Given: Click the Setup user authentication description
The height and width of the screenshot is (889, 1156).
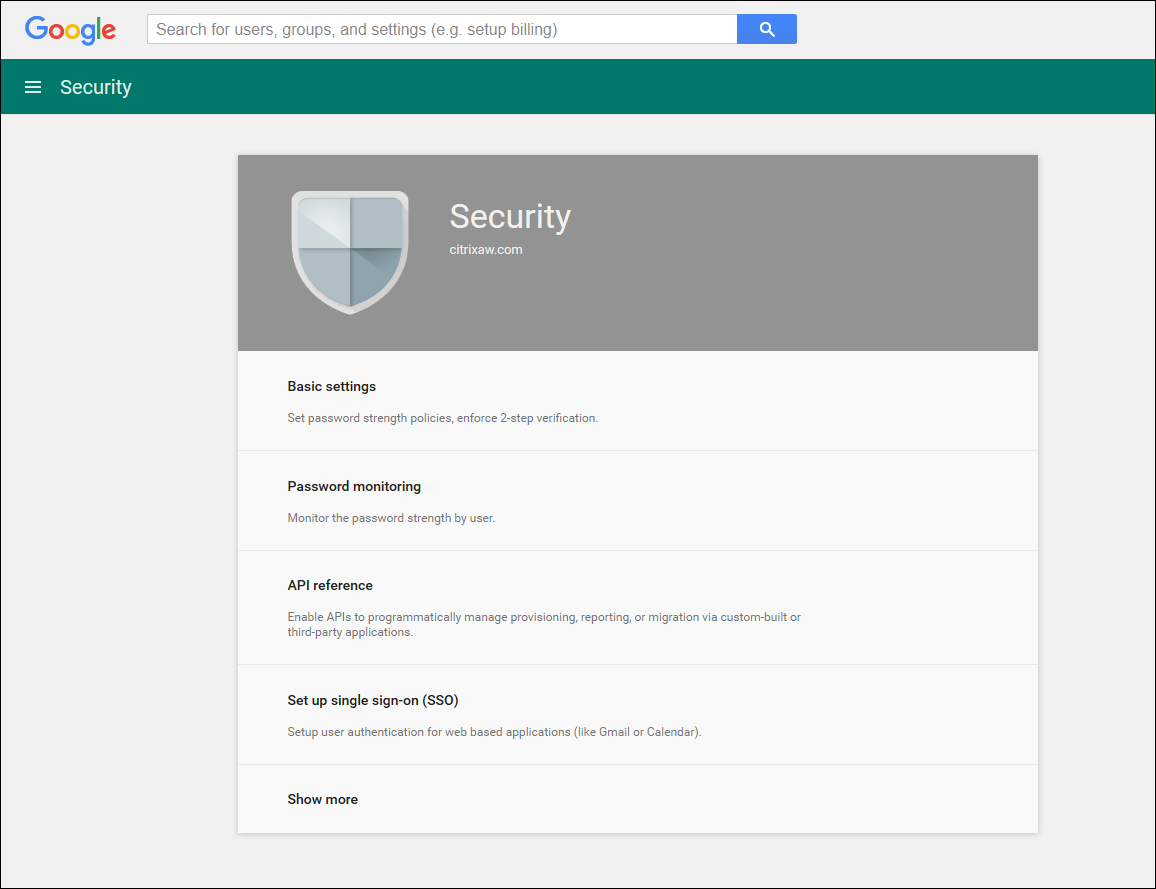Looking at the screenshot, I should [x=494, y=732].
